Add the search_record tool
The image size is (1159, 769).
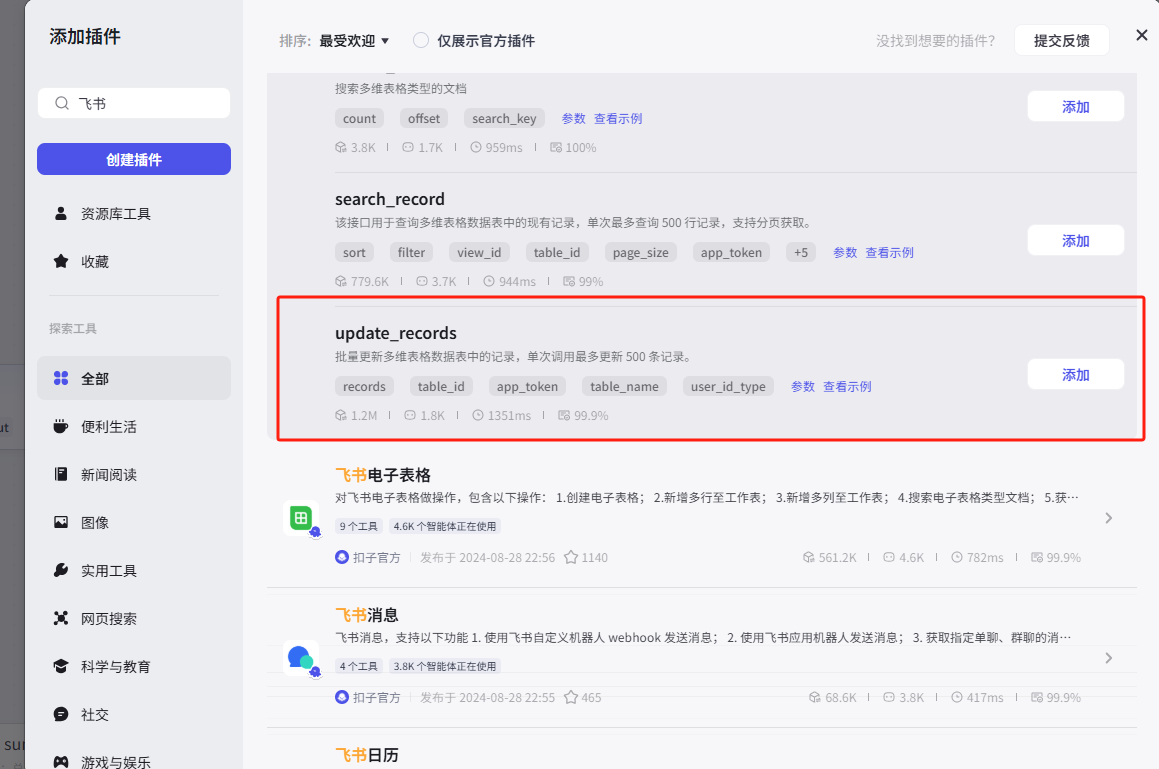pos(1075,241)
